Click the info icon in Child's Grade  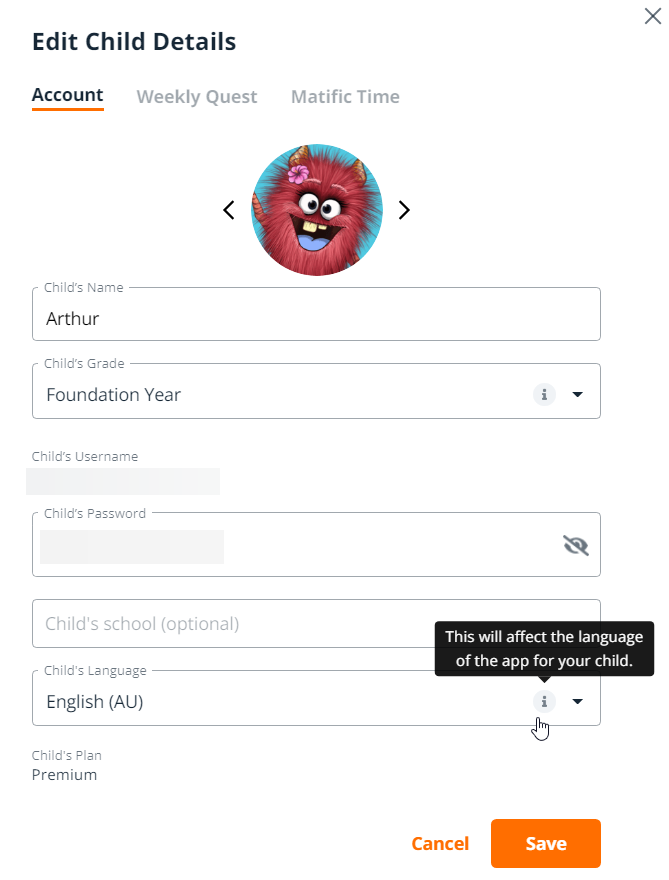[x=544, y=395]
